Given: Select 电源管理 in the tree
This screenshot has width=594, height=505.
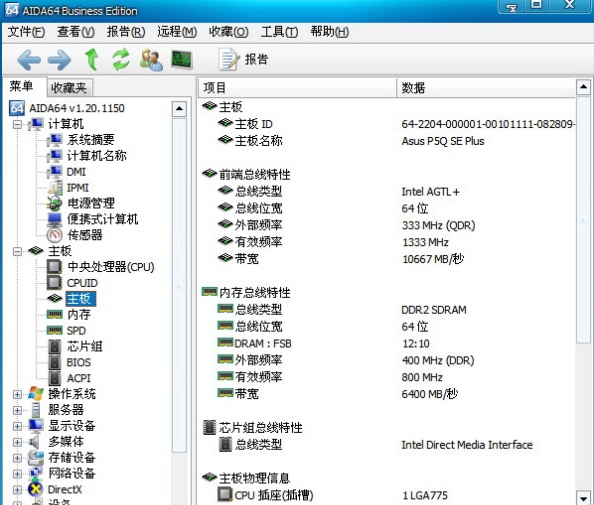Looking at the screenshot, I should pyautogui.click(x=91, y=203).
